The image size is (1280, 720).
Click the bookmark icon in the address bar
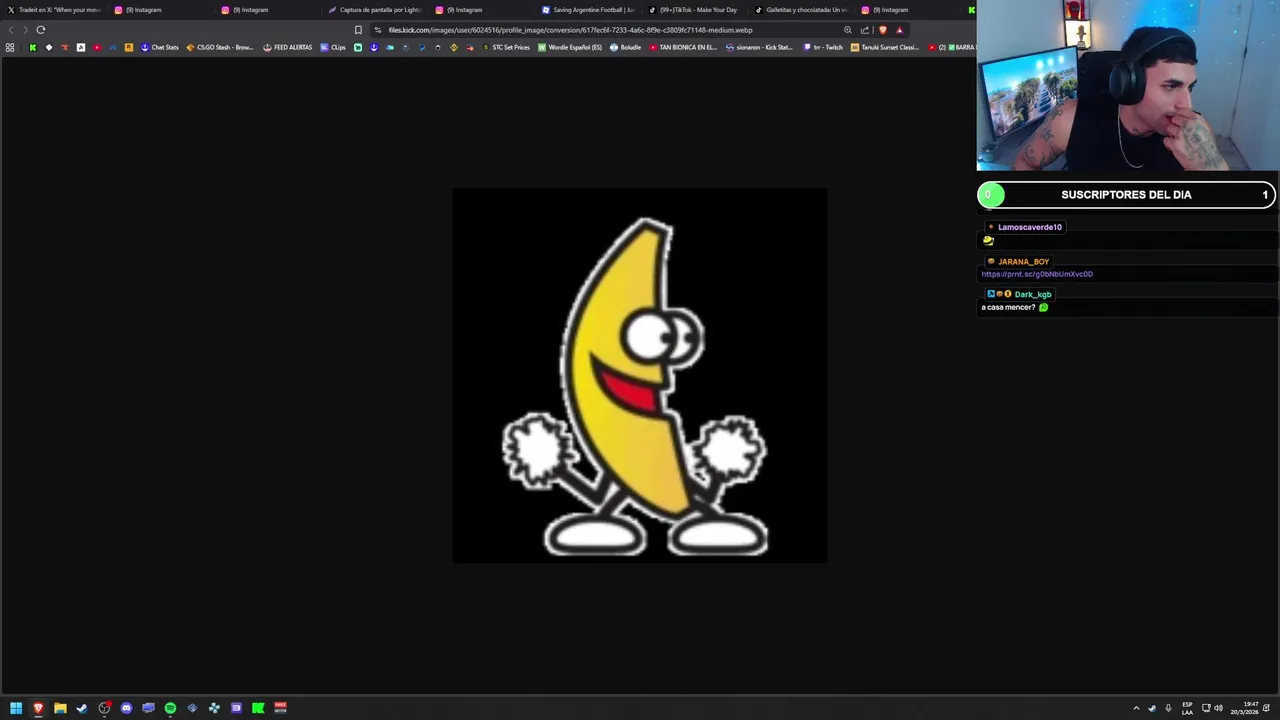(x=358, y=30)
